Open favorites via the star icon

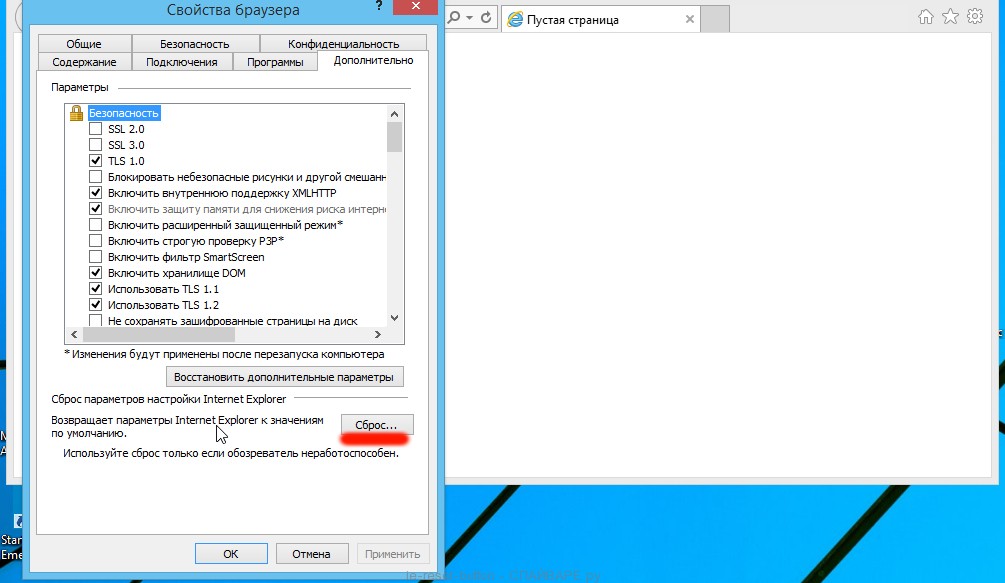[x=951, y=17]
